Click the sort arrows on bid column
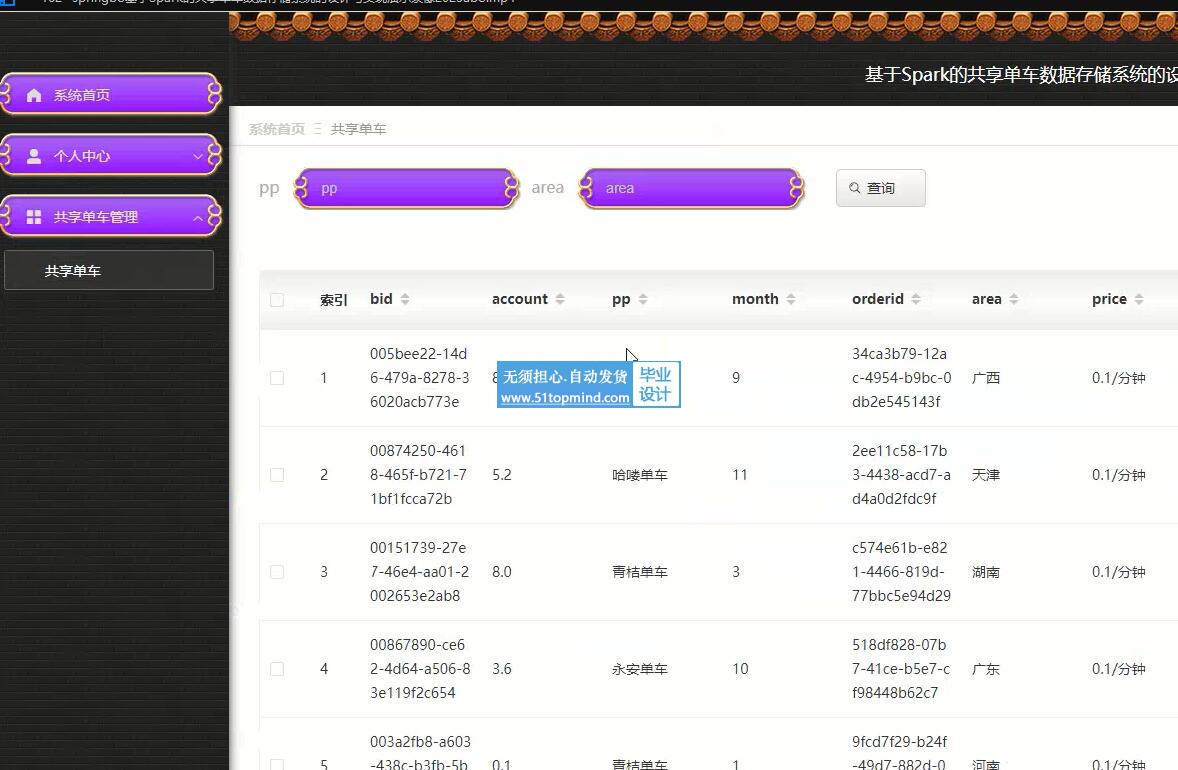Screen dimensions: 1178x770 point(404,299)
